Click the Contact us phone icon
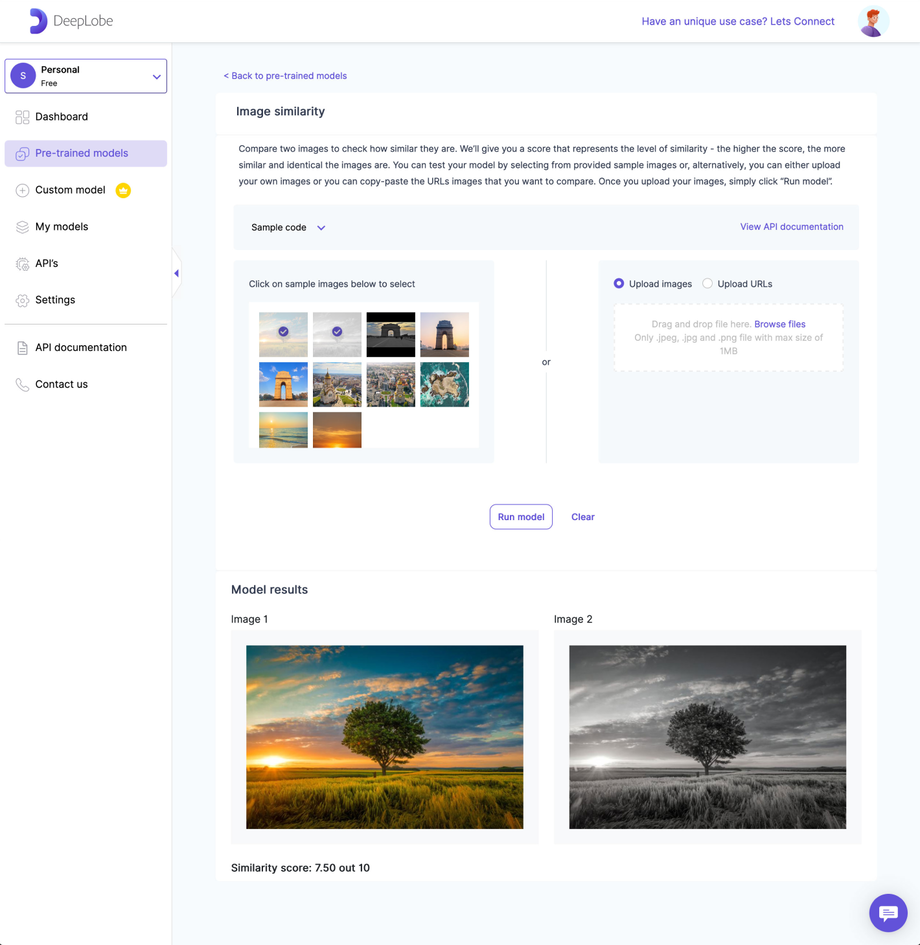Image resolution: width=920 pixels, height=945 pixels. pos(22,385)
